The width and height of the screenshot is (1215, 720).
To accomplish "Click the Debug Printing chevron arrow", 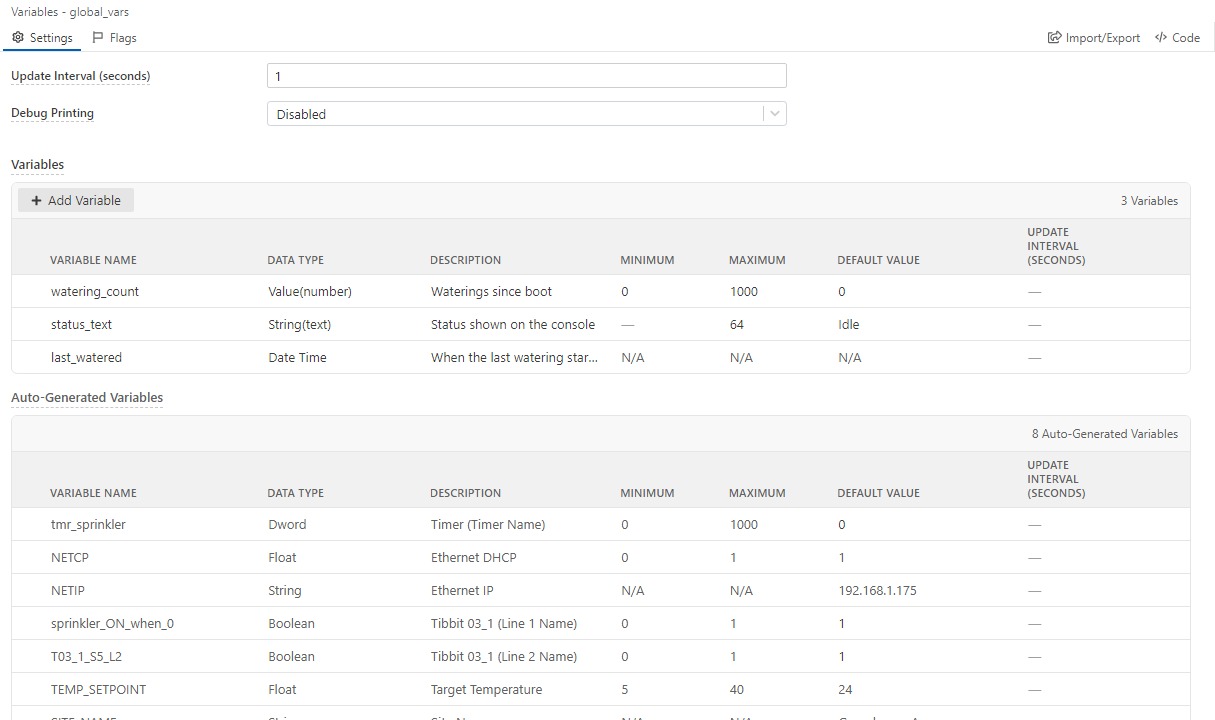I will point(775,114).
